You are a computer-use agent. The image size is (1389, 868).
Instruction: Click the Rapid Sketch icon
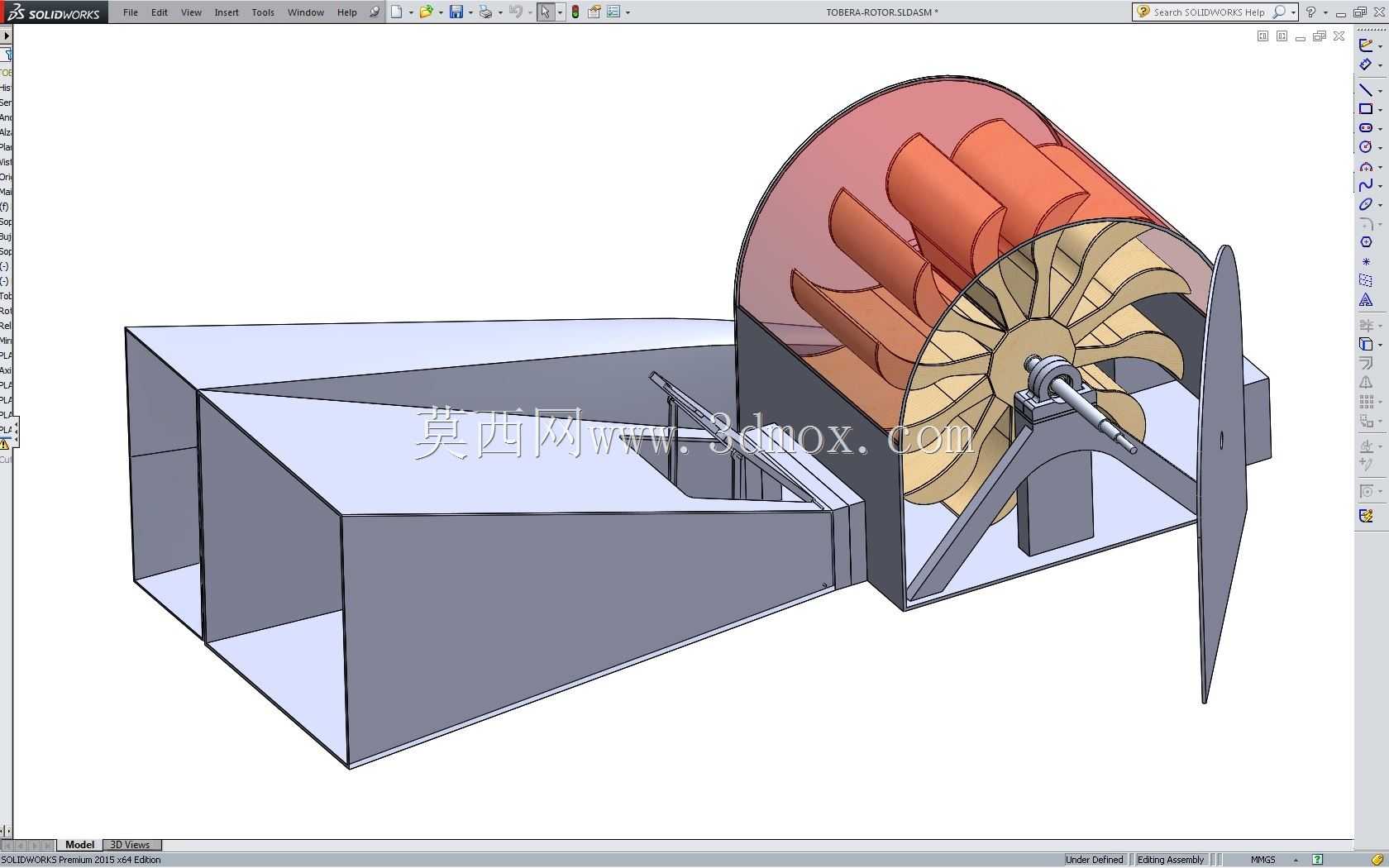(x=1366, y=516)
